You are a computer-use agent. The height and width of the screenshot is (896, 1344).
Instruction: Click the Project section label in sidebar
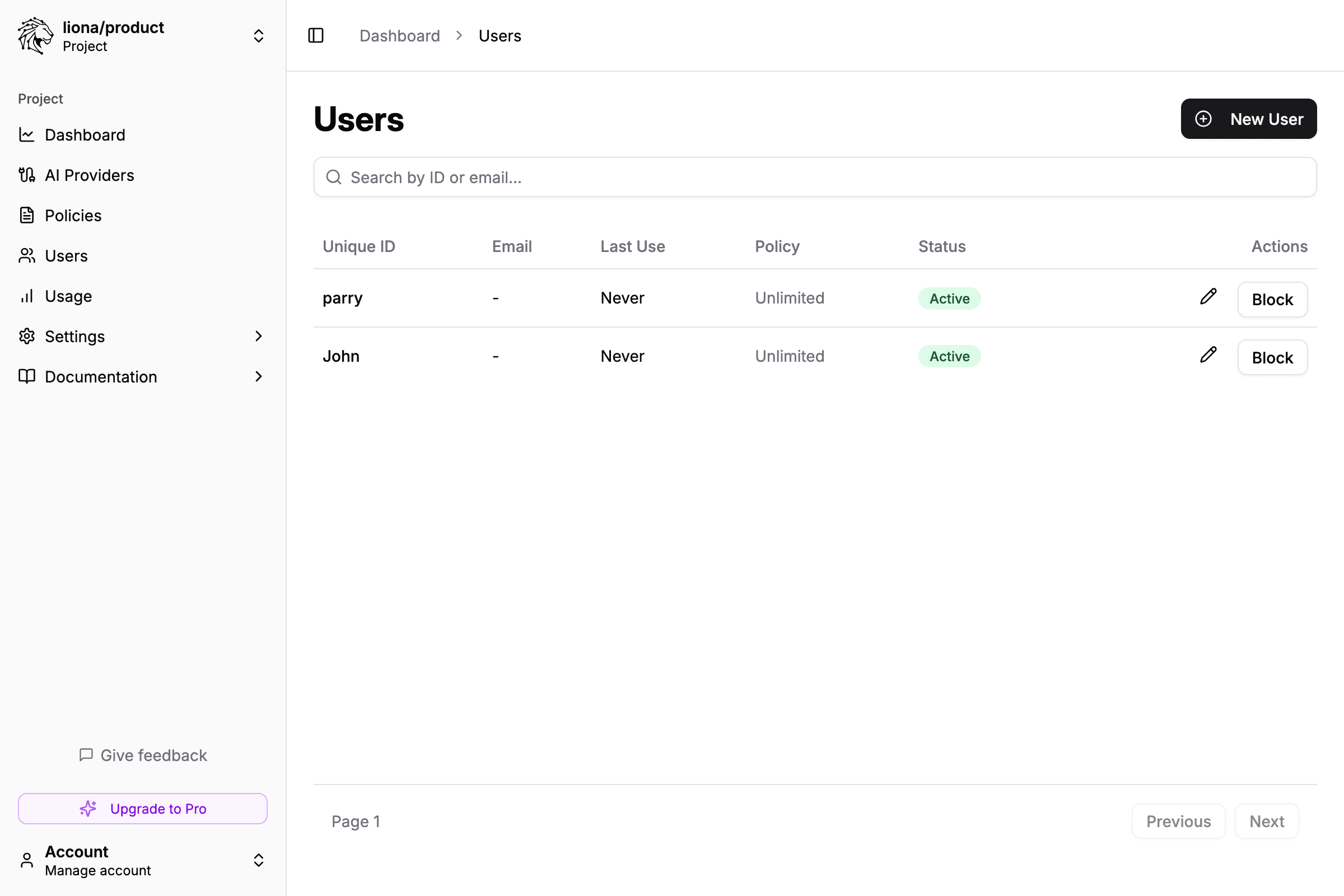tap(40, 99)
